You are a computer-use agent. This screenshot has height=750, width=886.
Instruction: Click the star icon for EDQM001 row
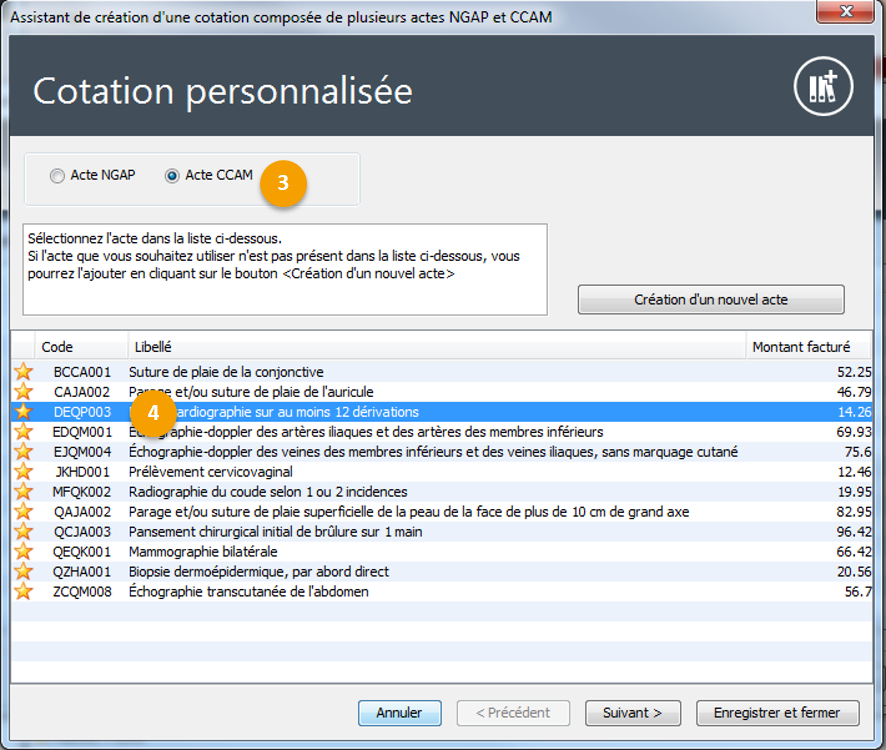(x=23, y=432)
